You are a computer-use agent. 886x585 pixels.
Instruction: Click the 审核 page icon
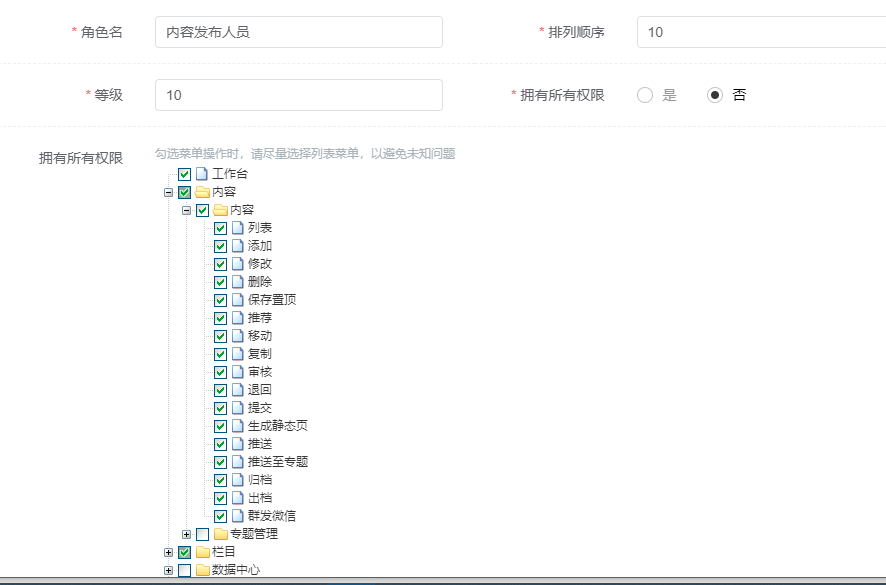coord(237,372)
